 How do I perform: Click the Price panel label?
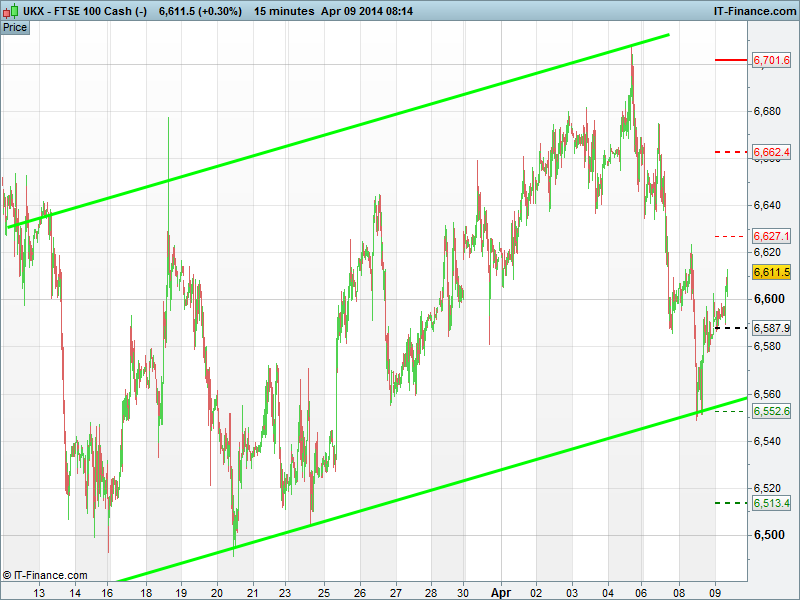click(x=15, y=27)
